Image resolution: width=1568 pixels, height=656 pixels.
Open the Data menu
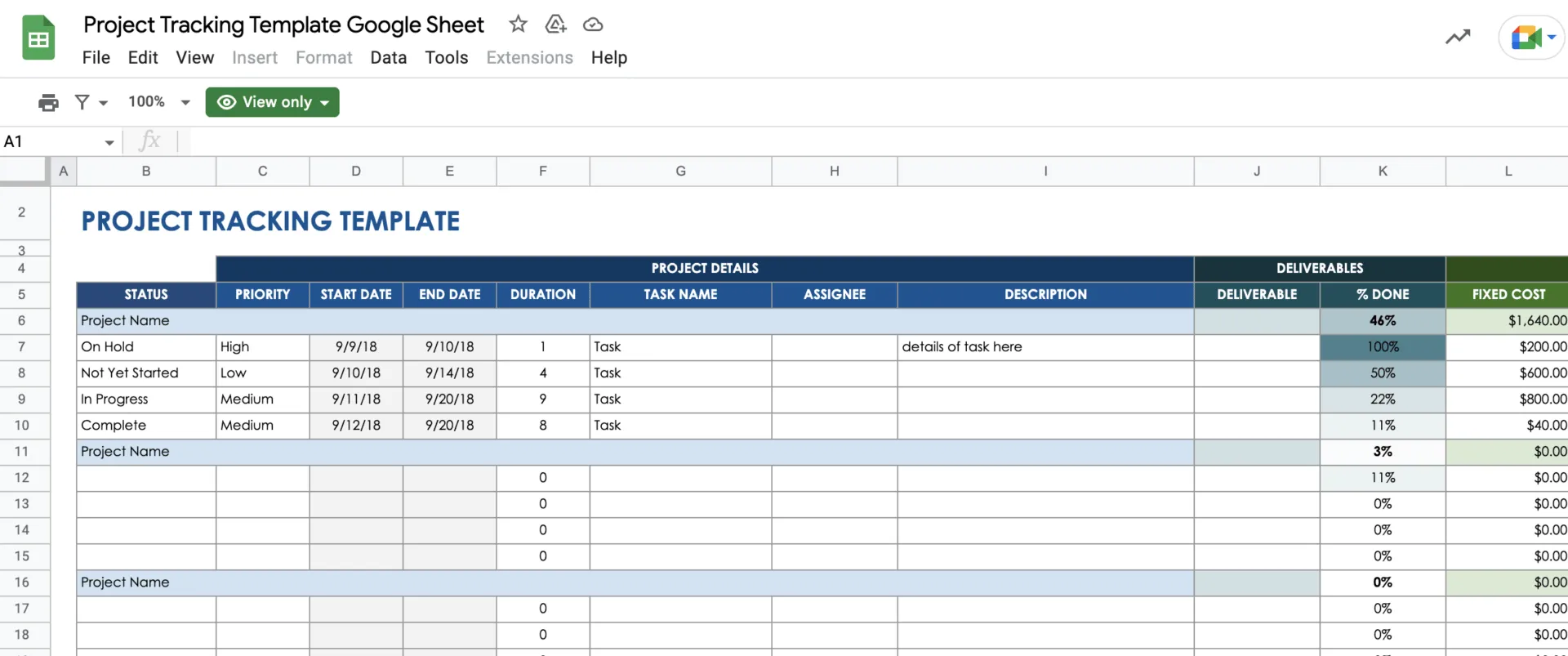point(388,57)
